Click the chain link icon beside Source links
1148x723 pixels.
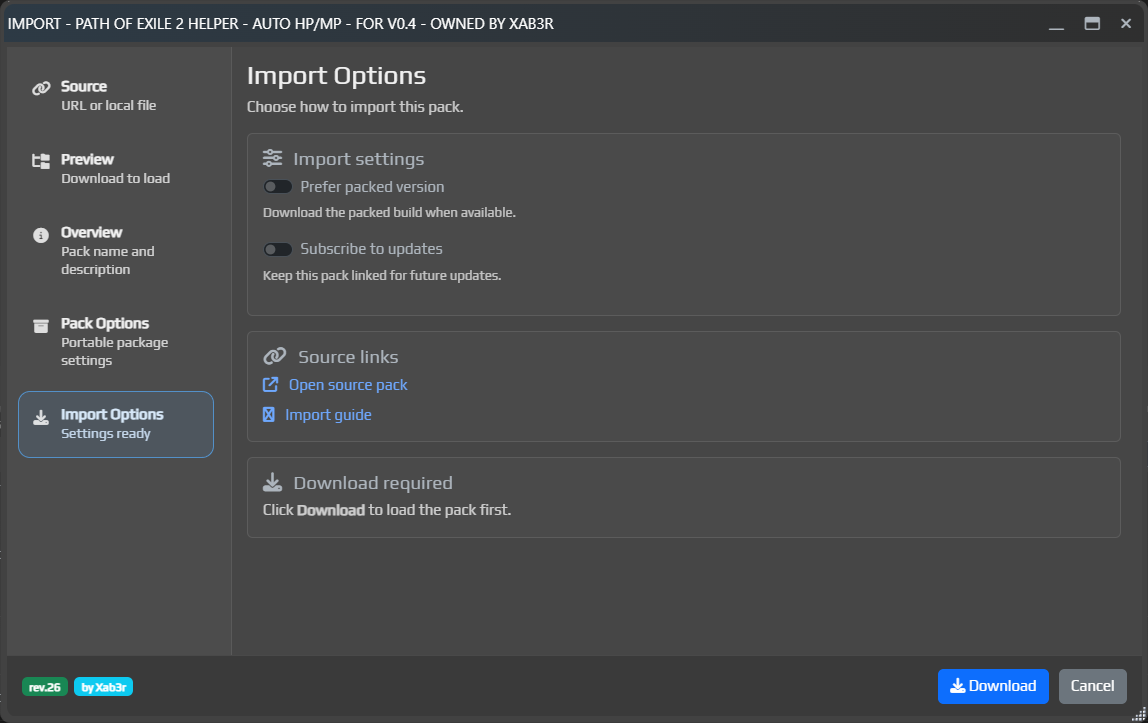pos(271,355)
